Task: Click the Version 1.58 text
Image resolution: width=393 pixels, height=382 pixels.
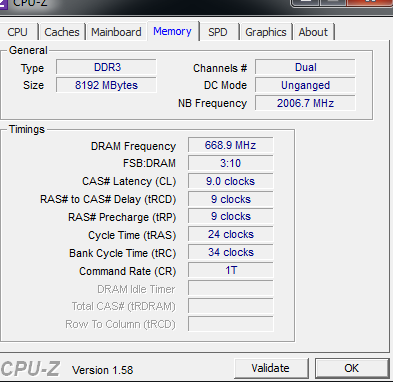Action: 103,370
